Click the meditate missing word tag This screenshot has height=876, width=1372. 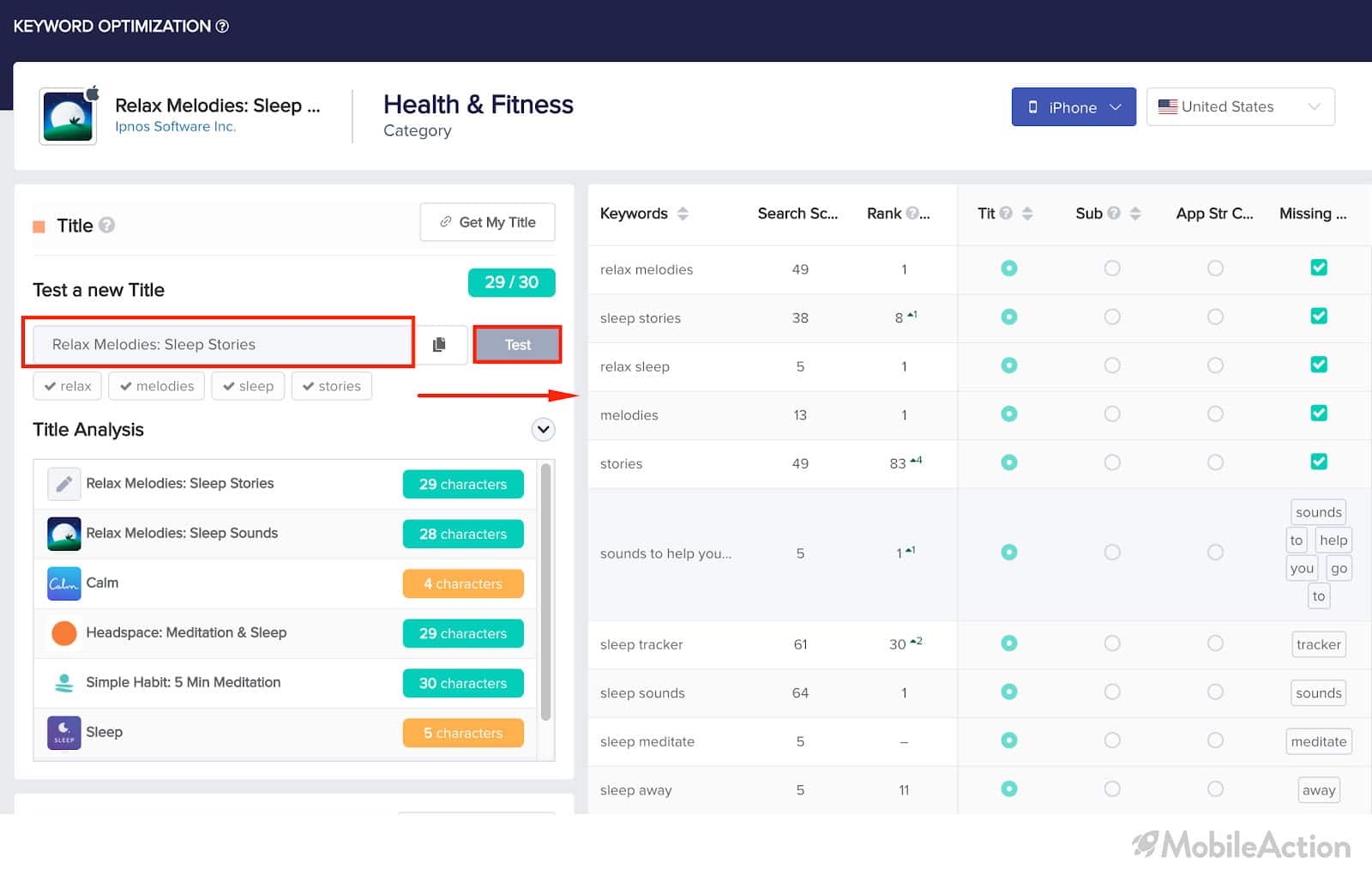point(1318,741)
